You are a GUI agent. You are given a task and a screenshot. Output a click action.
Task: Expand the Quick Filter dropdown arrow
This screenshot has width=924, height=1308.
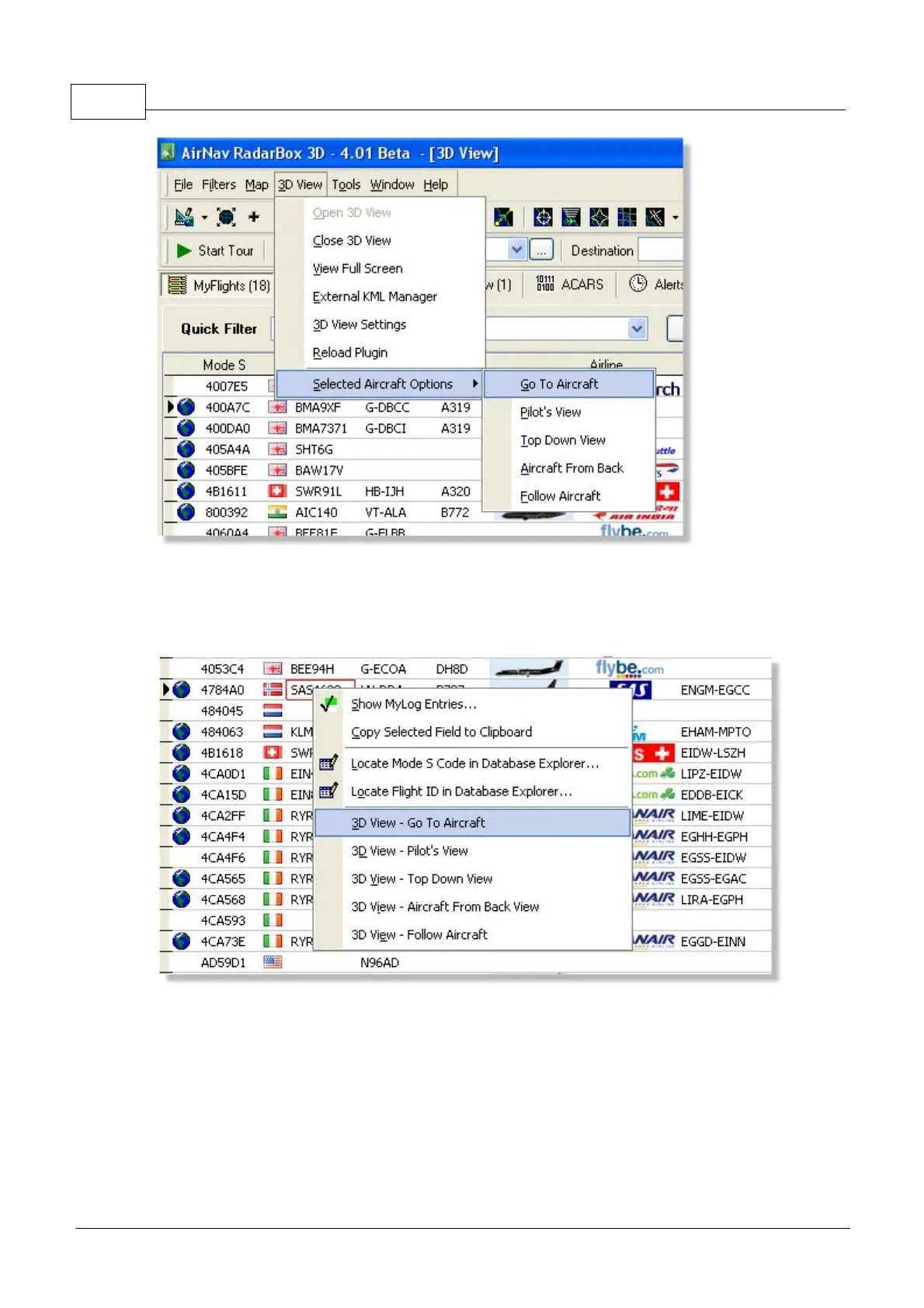pos(637,329)
